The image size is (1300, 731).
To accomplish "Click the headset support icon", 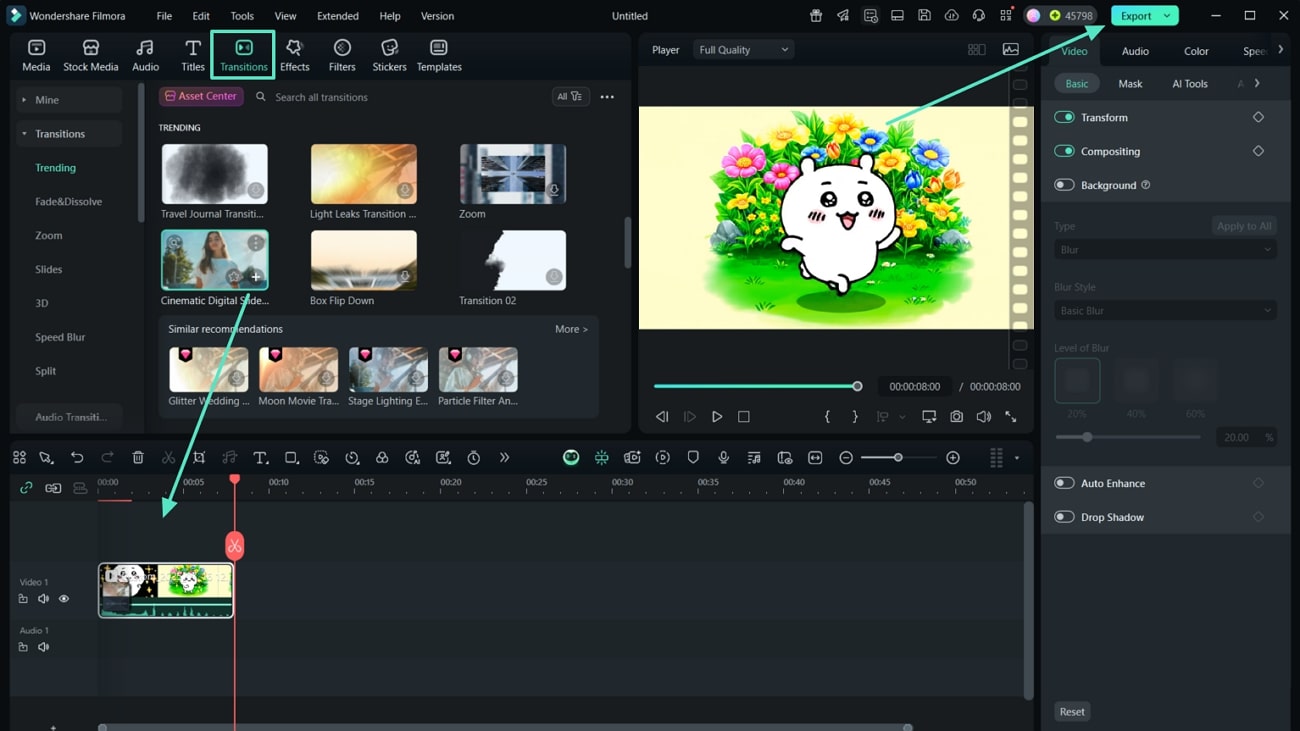I will point(978,16).
